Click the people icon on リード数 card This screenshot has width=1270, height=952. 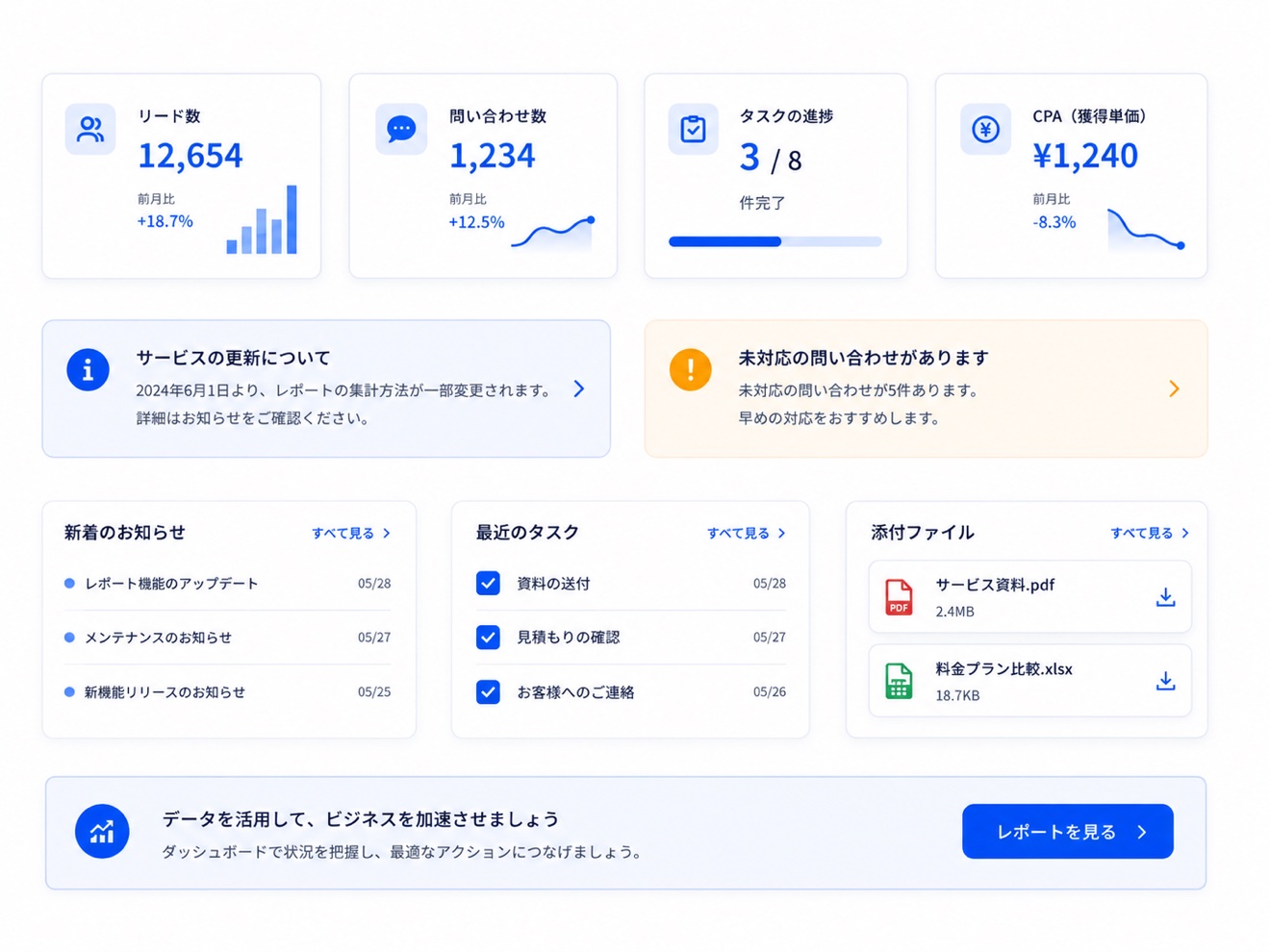pos(90,129)
